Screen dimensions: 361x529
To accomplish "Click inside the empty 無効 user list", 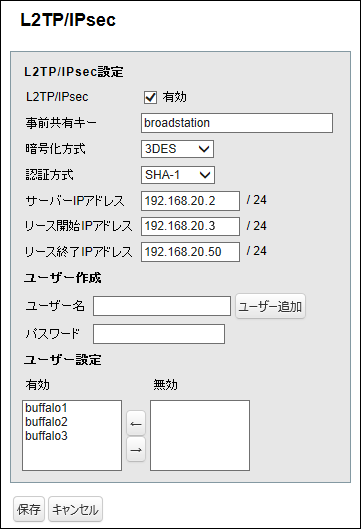I will (200, 436).
